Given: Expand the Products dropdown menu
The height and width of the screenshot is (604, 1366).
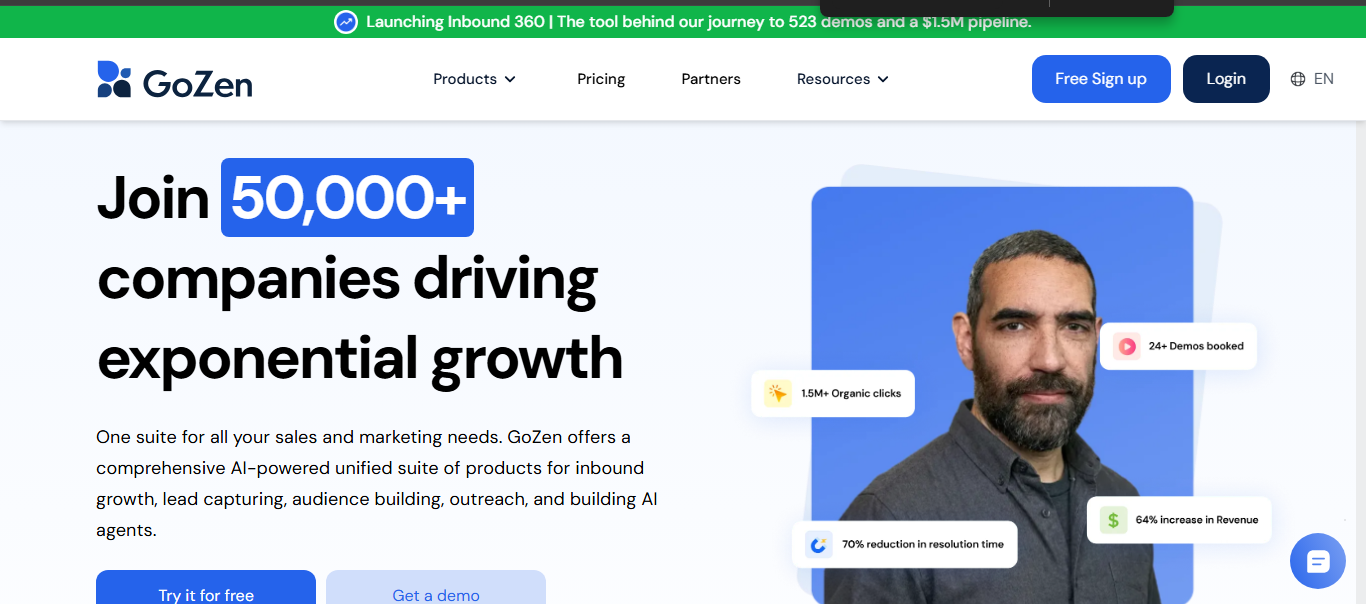Looking at the screenshot, I should tap(475, 79).
